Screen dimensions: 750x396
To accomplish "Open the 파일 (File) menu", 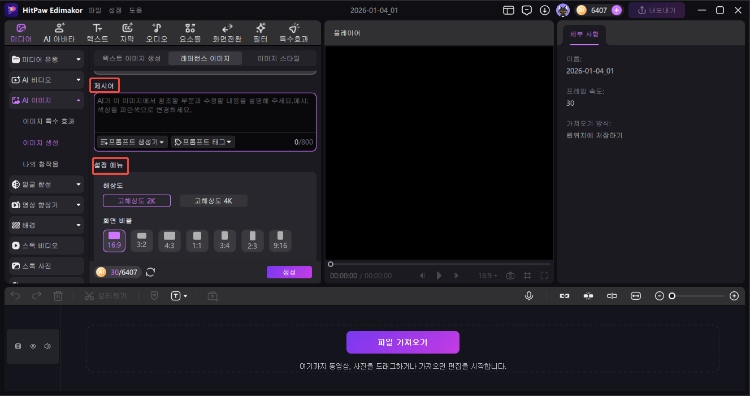I will click(x=95, y=10).
